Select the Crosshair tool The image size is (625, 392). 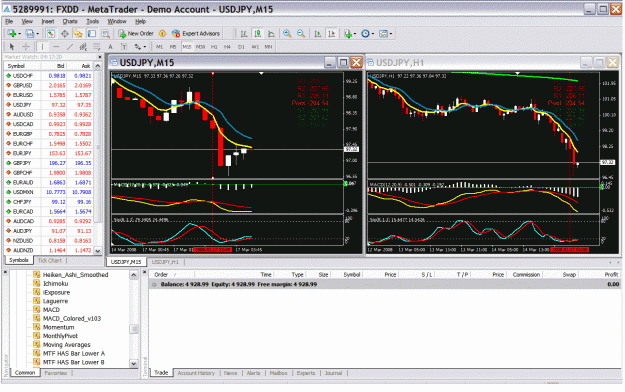[x=26, y=47]
